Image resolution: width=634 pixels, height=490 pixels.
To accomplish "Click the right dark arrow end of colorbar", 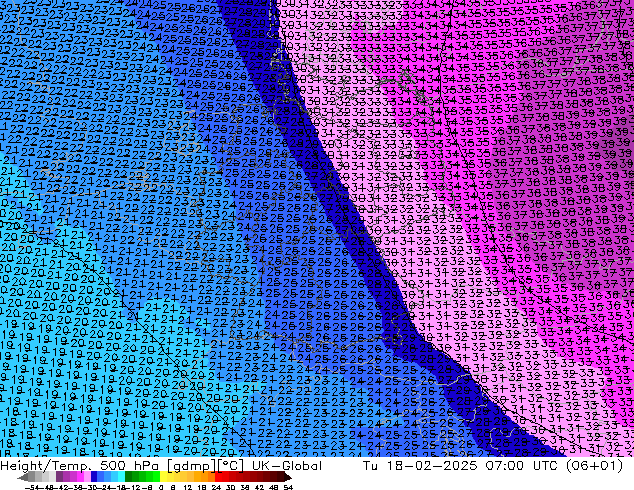I will (x=288, y=477).
